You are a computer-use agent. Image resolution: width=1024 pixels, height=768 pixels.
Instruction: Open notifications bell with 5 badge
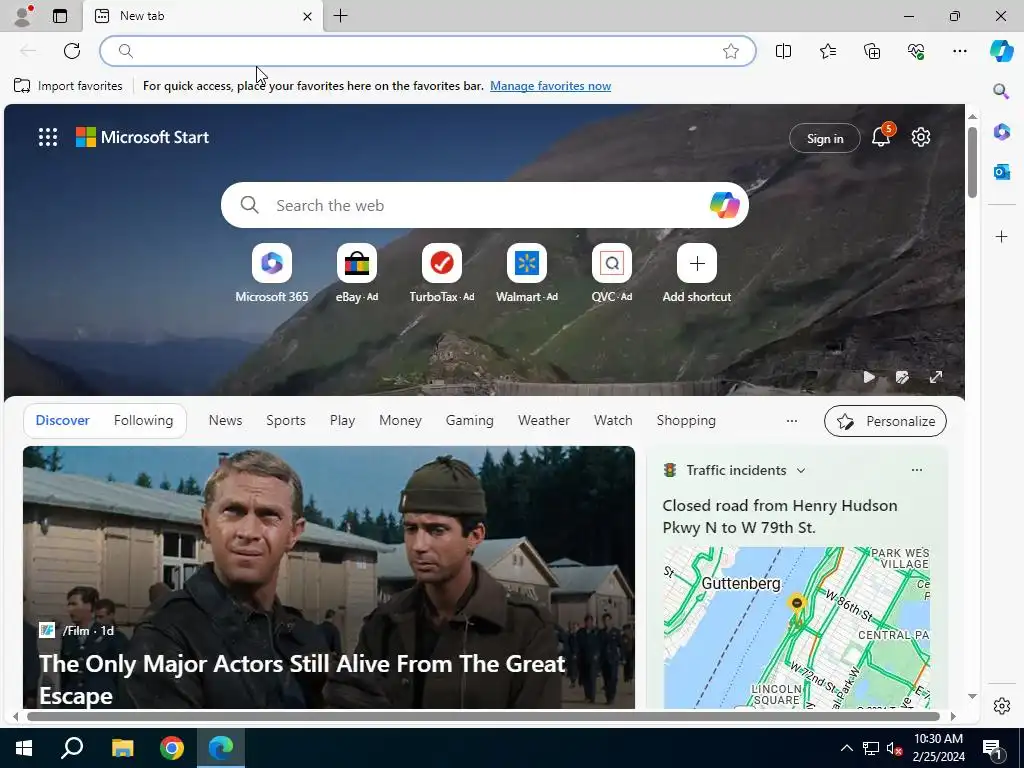pyautogui.click(x=882, y=136)
